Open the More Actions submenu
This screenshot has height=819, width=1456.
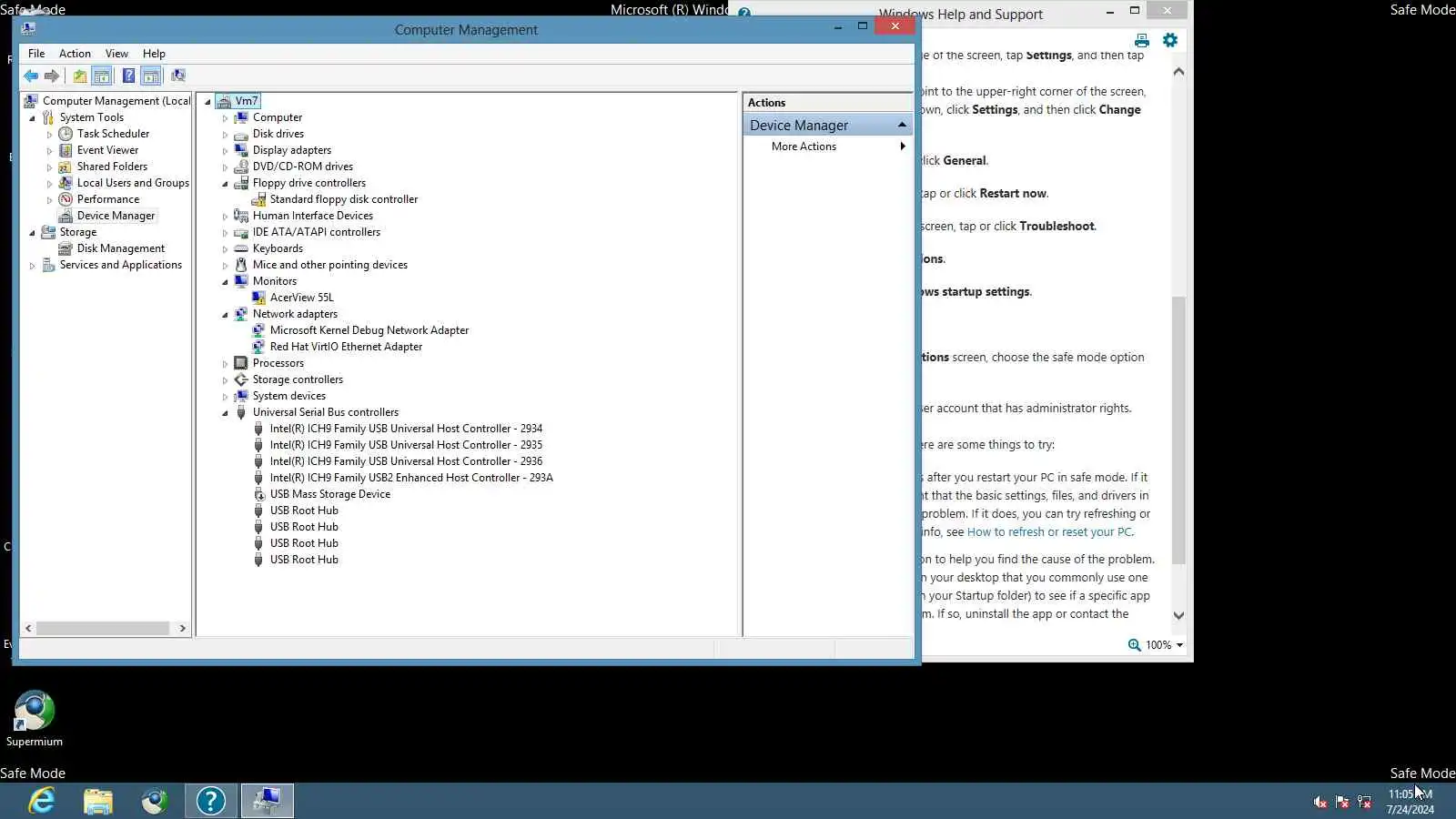[x=827, y=147]
